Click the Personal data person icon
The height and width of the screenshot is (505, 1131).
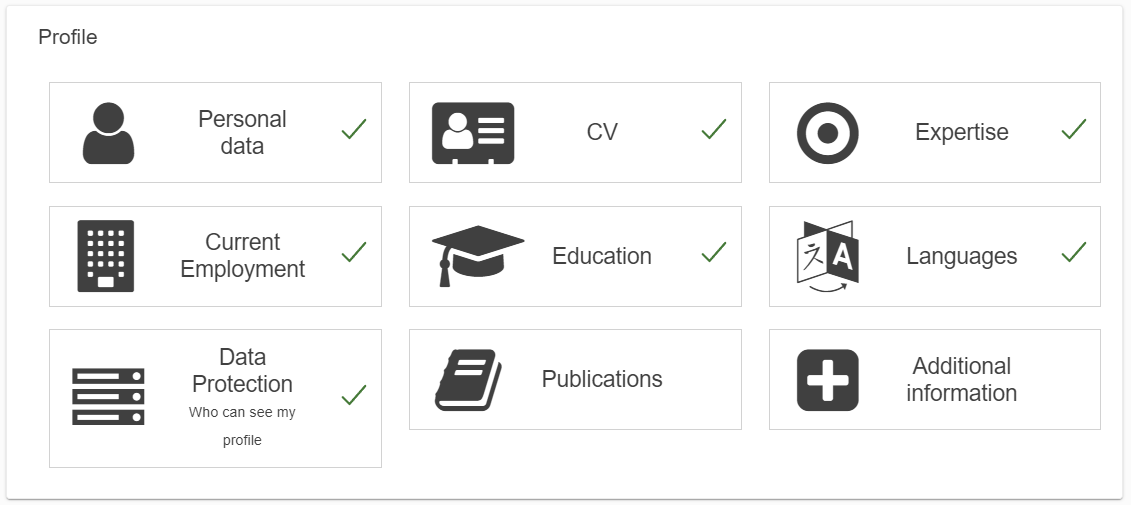108,133
